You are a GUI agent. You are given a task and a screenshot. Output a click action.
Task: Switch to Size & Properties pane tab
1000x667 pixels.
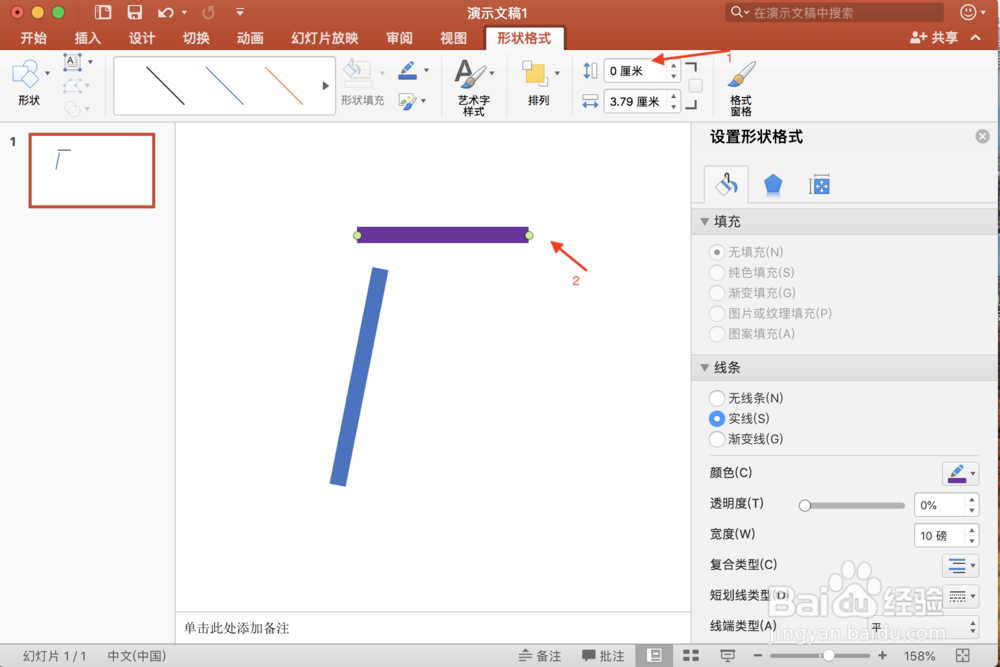(820, 186)
